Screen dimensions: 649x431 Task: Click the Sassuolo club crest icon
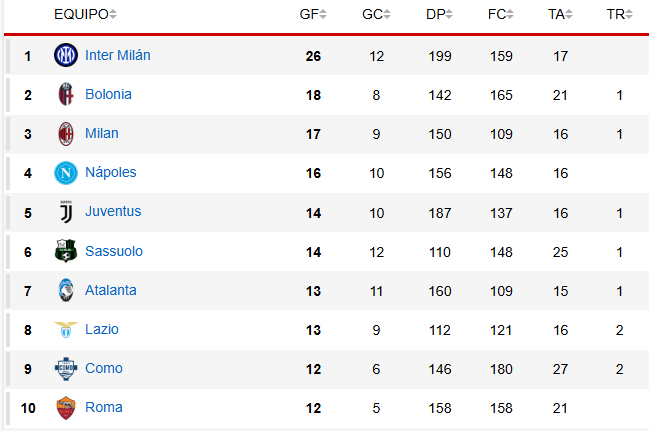pyautogui.click(x=65, y=251)
